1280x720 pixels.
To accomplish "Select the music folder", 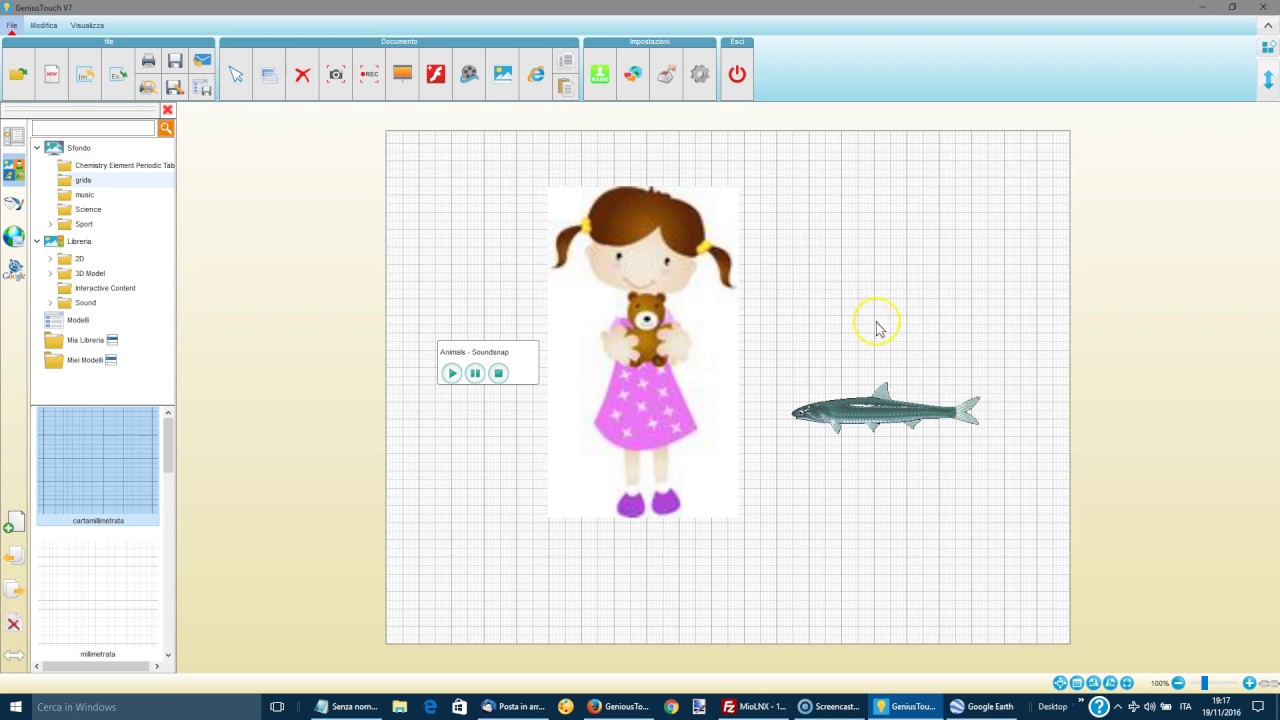I will click(84, 195).
